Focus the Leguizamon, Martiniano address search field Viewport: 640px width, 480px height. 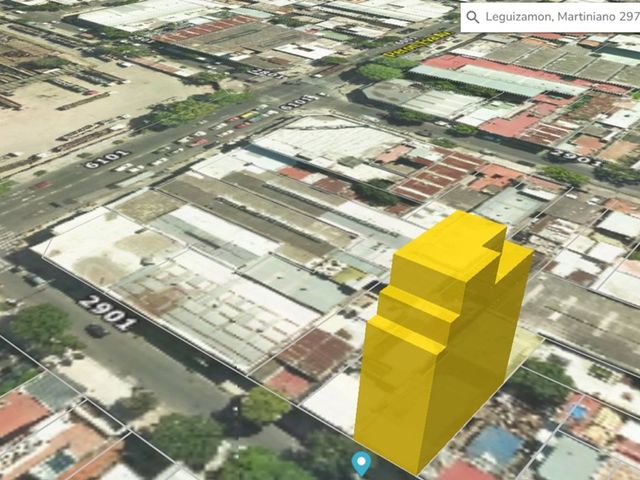click(550, 17)
